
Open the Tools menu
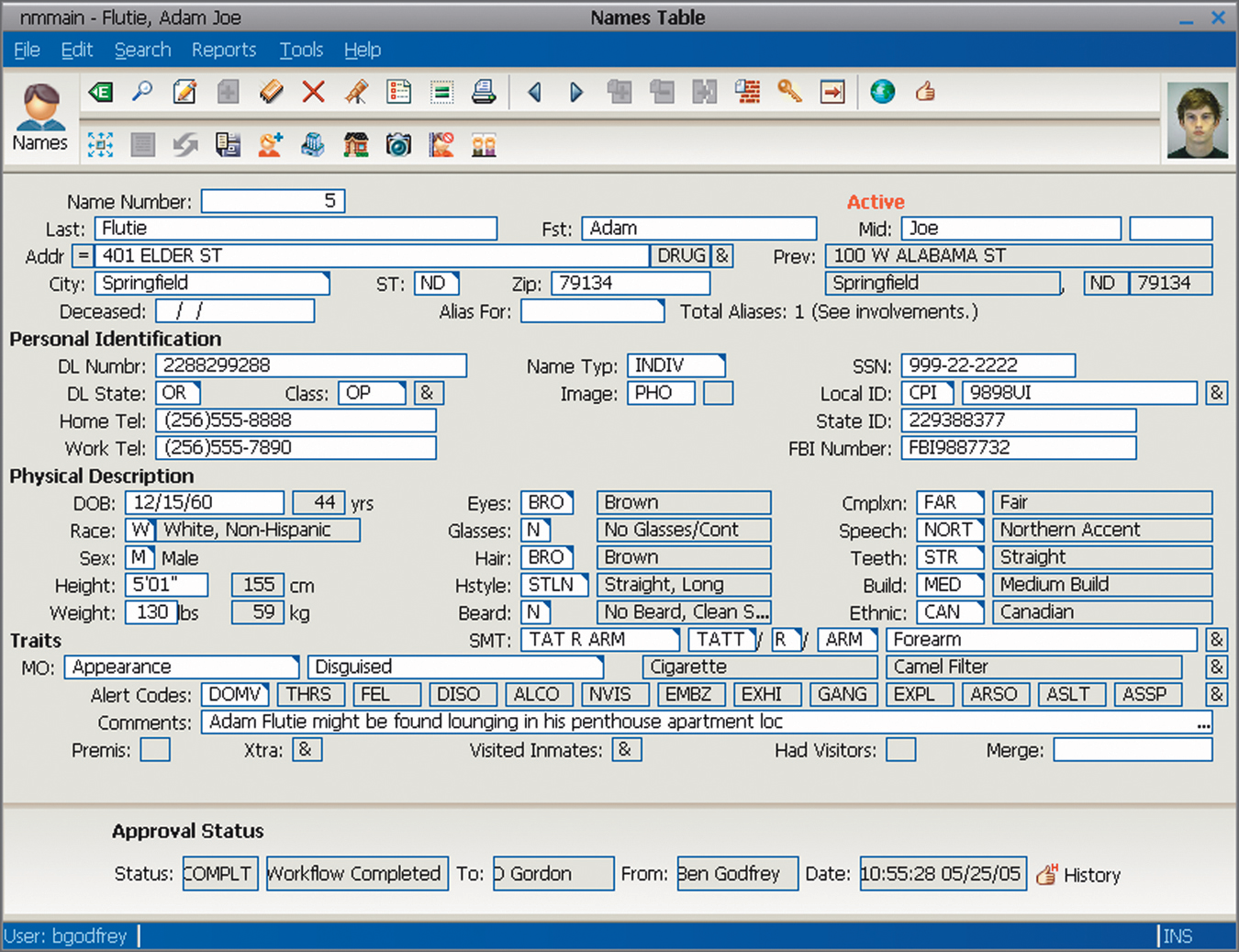[301, 50]
